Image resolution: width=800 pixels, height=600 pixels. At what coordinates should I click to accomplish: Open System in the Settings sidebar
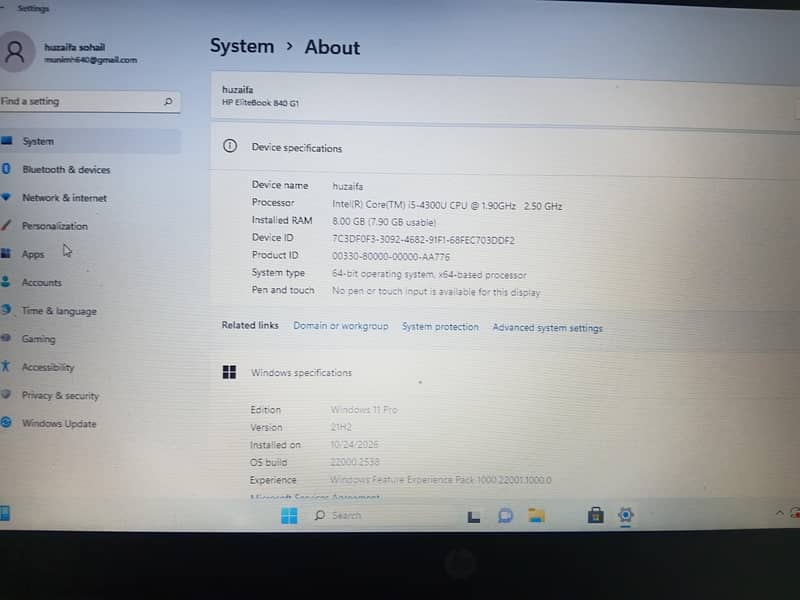90,141
